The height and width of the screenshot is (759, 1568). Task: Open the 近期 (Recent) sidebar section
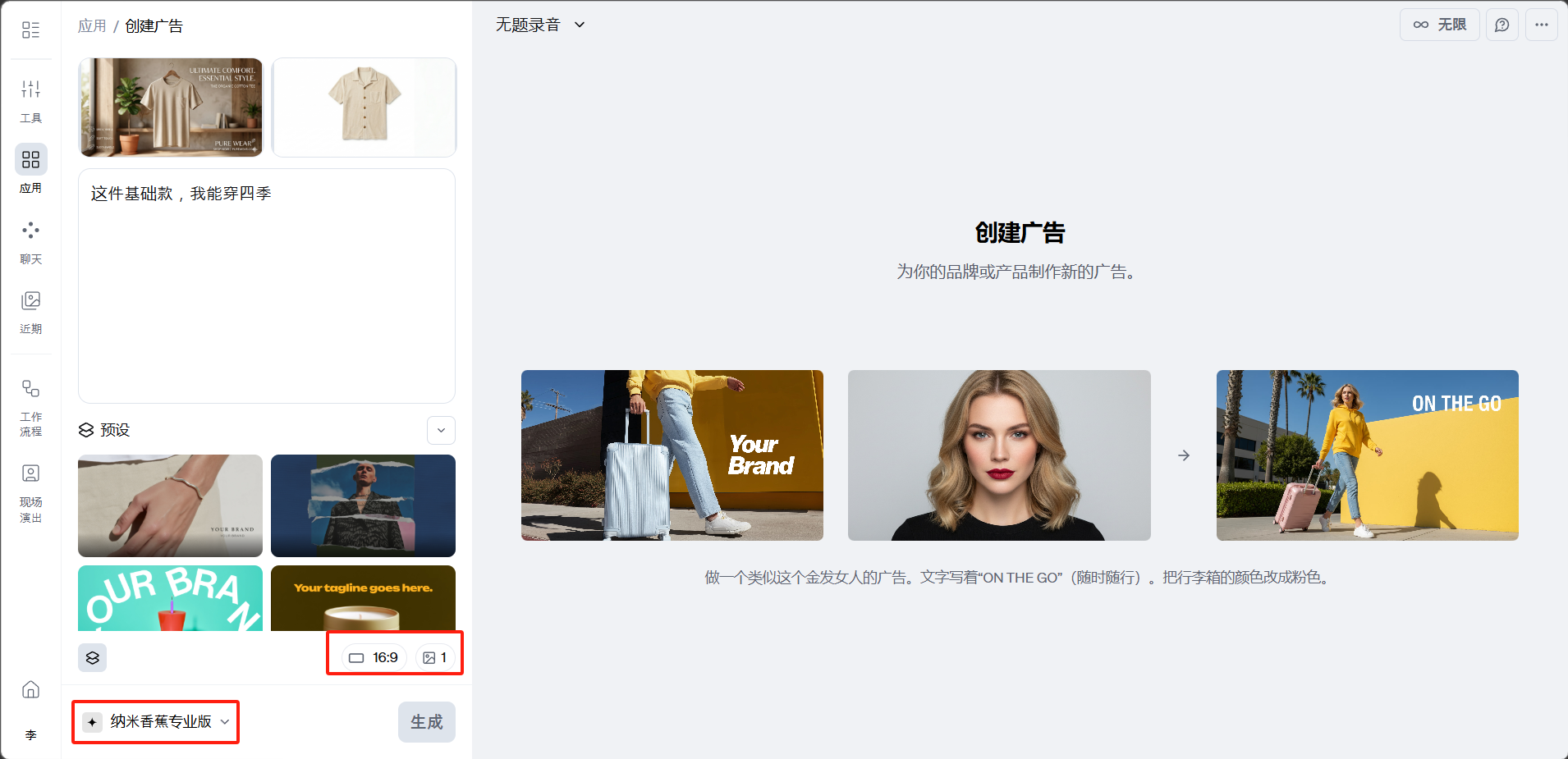(30, 312)
